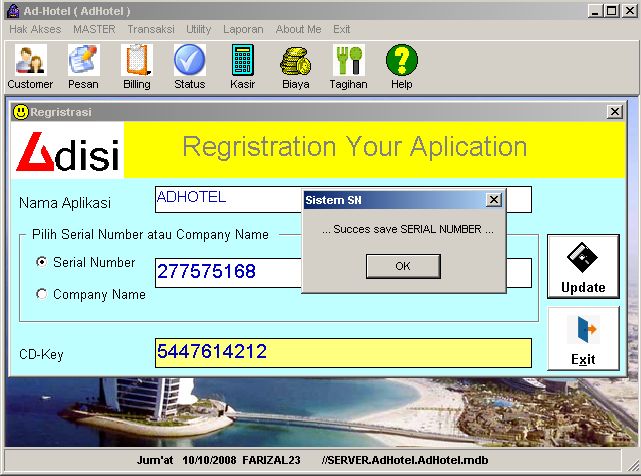641x476 pixels.
Task: Open the MASTER menu
Action: [x=94, y=29]
